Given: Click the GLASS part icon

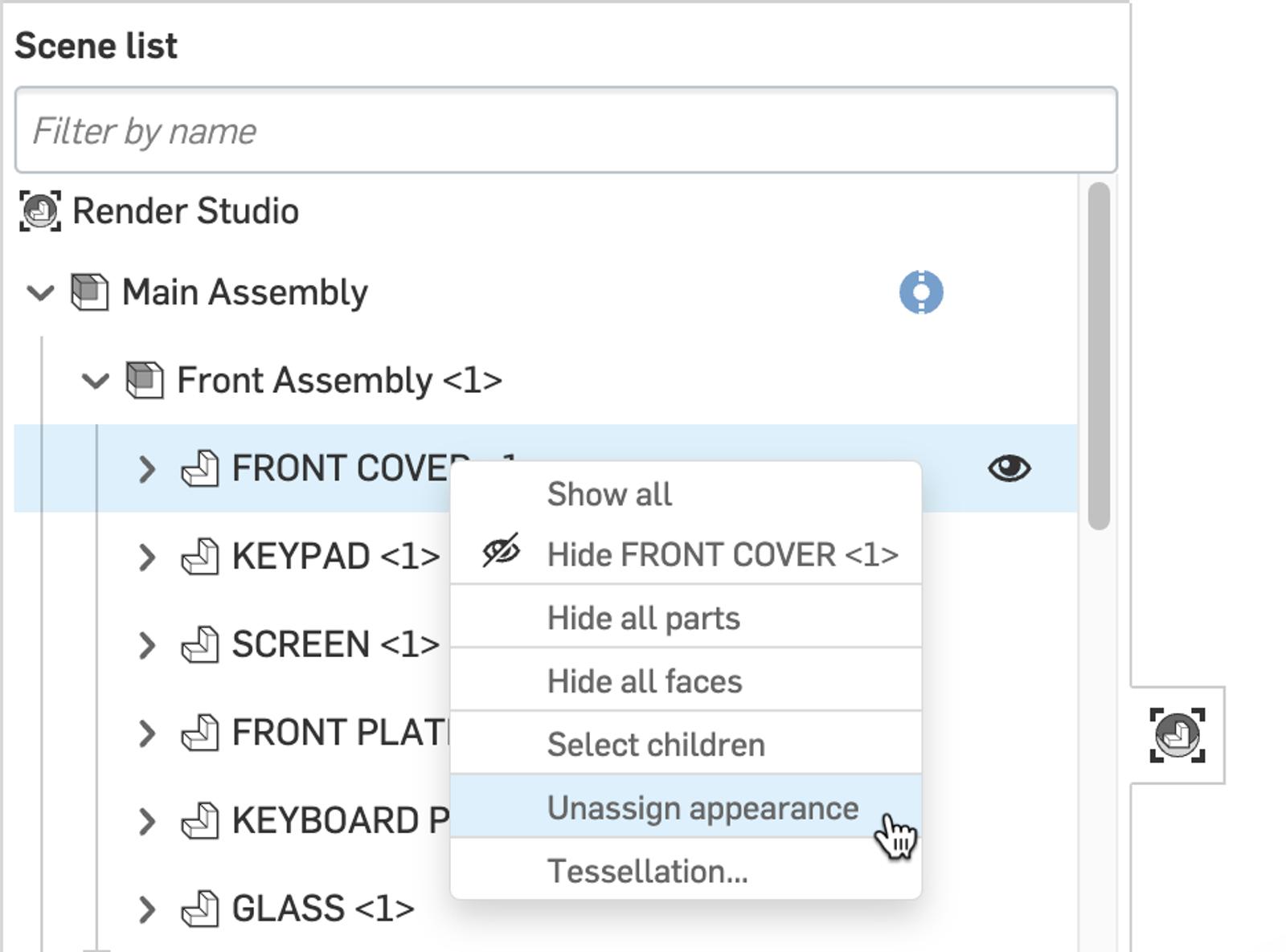Looking at the screenshot, I should click(199, 909).
